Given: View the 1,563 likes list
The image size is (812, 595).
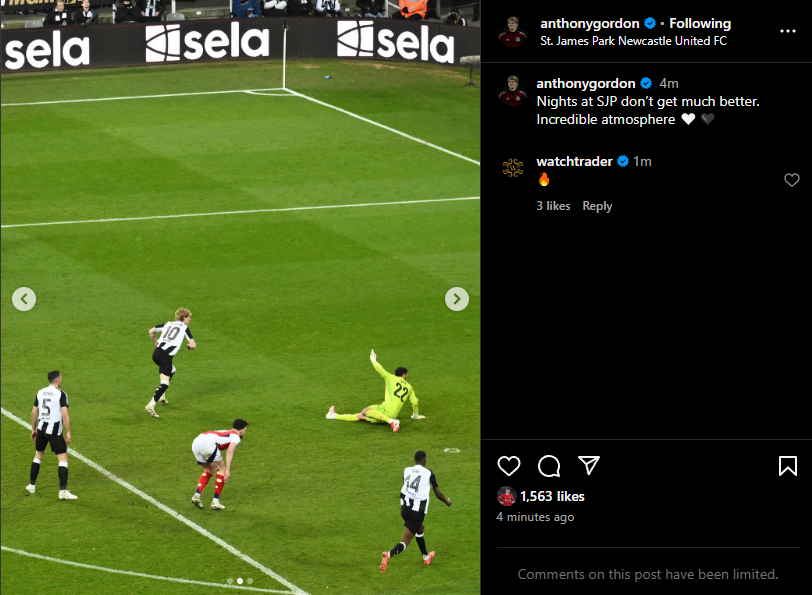Looking at the screenshot, I should pyautogui.click(x=552, y=497).
